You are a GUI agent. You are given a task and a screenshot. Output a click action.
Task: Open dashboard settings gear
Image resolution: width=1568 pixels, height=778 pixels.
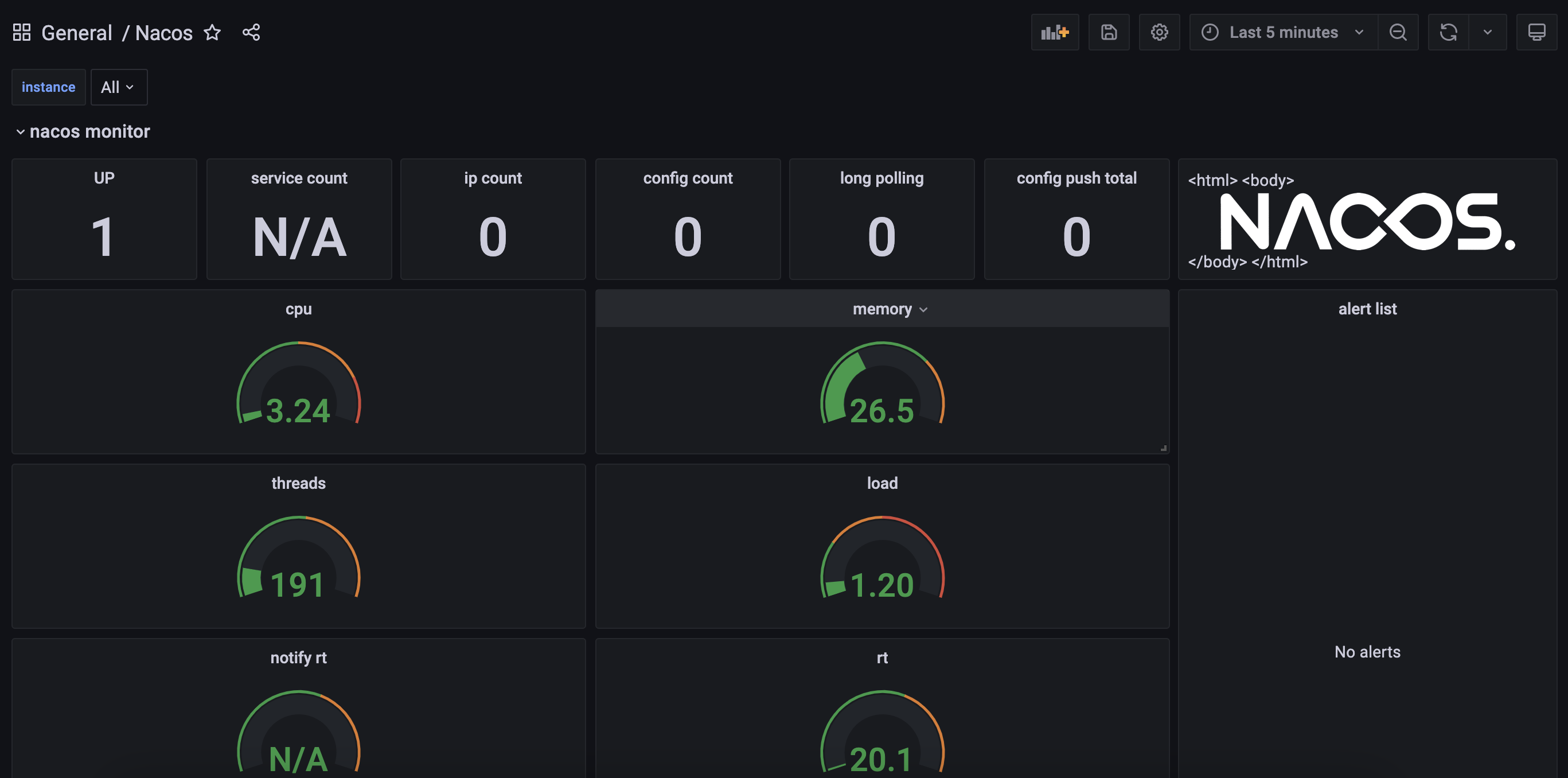[x=1159, y=32]
